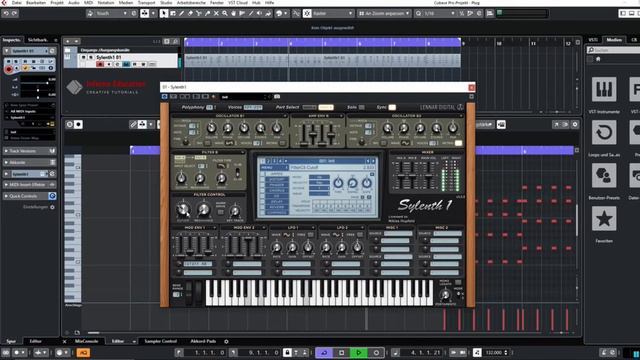Open the color tool dropdown arrow in toolbar
The width and height of the screenshot is (640, 360).
pos(286,13)
